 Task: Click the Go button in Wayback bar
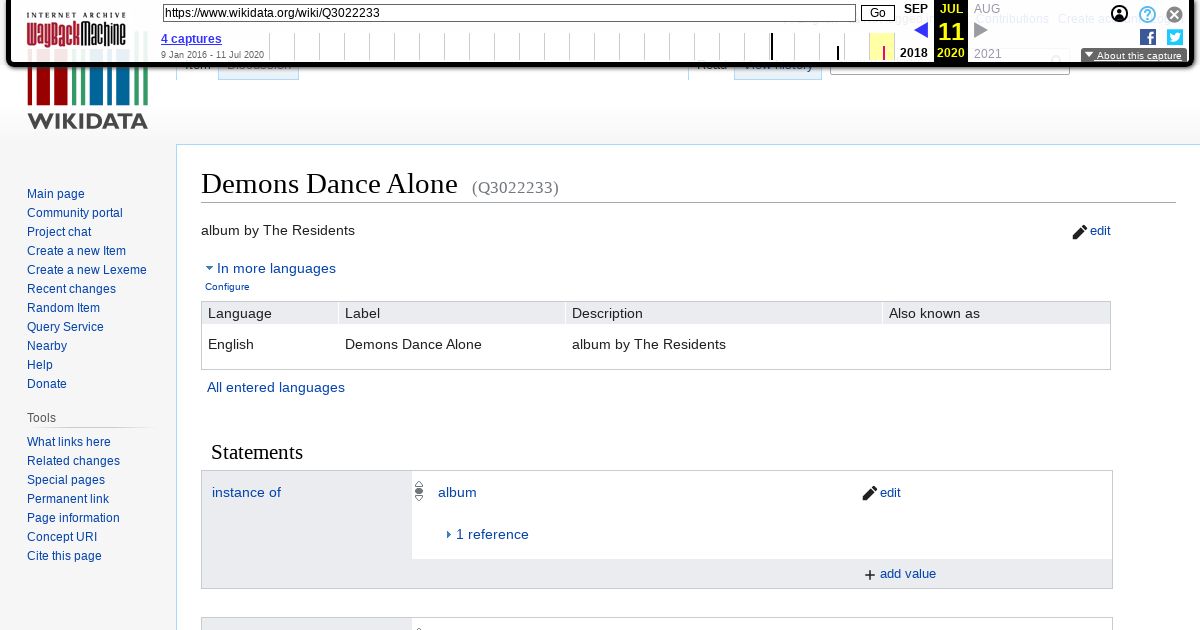878,13
